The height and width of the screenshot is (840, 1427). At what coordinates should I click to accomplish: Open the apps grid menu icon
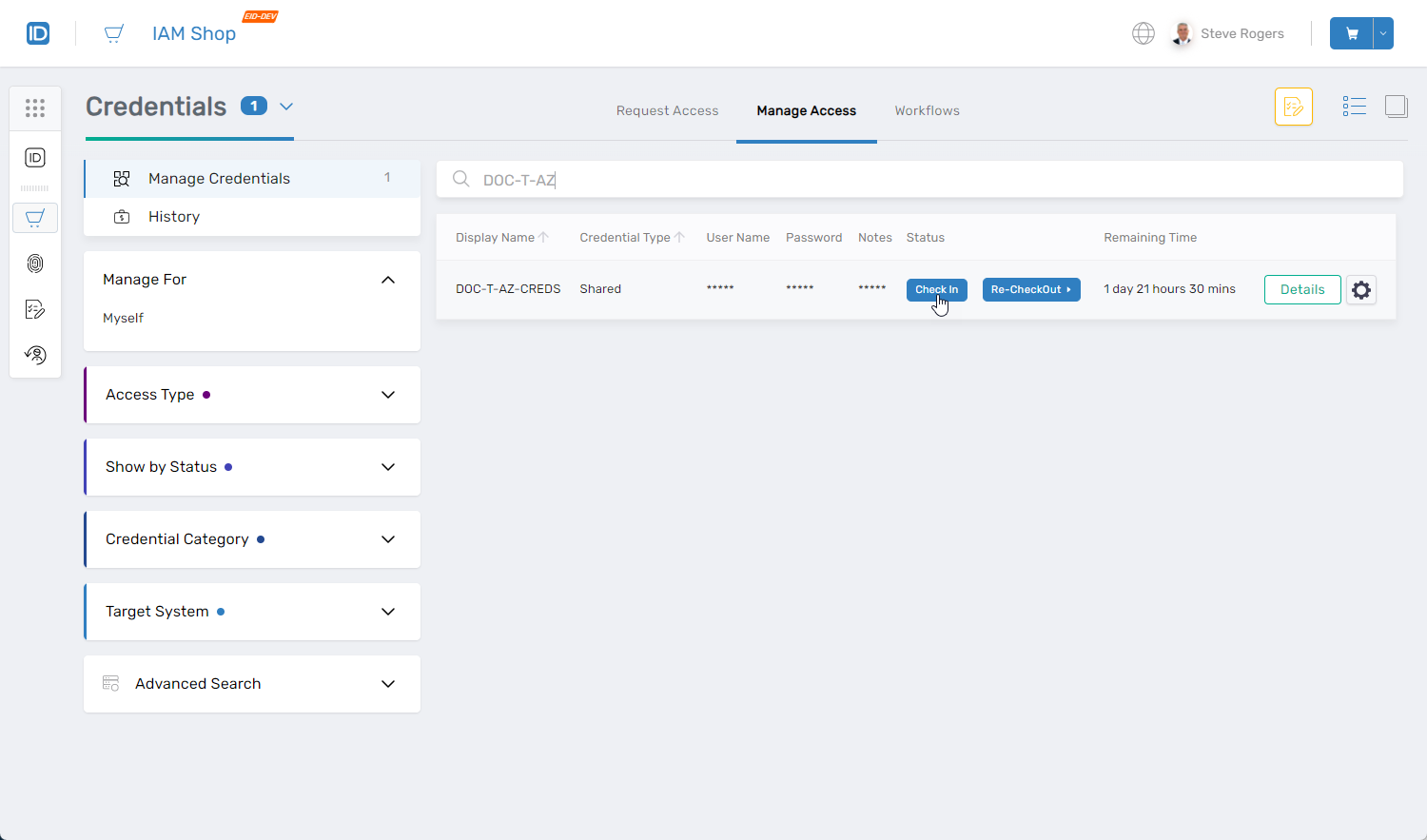click(x=35, y=108)
